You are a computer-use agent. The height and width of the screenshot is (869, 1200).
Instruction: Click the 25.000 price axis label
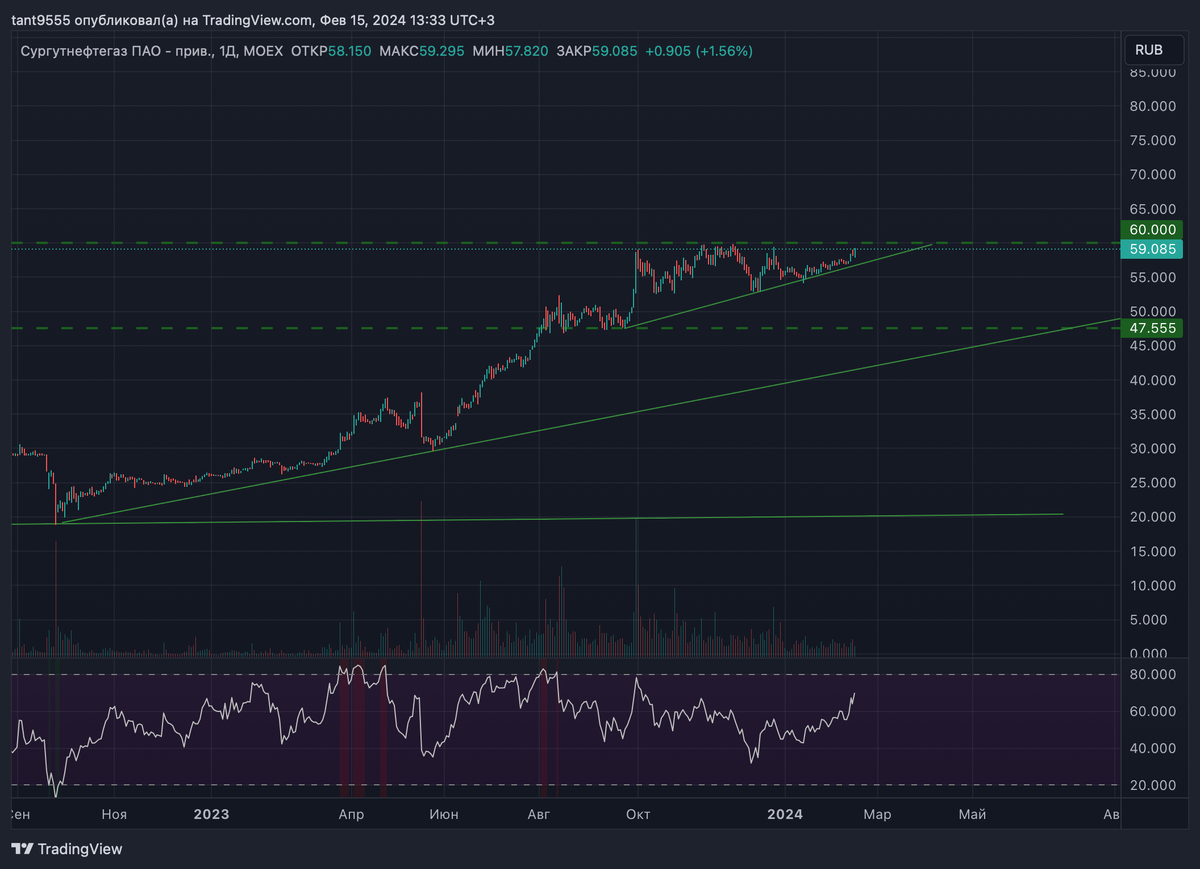click(1151, 483)
